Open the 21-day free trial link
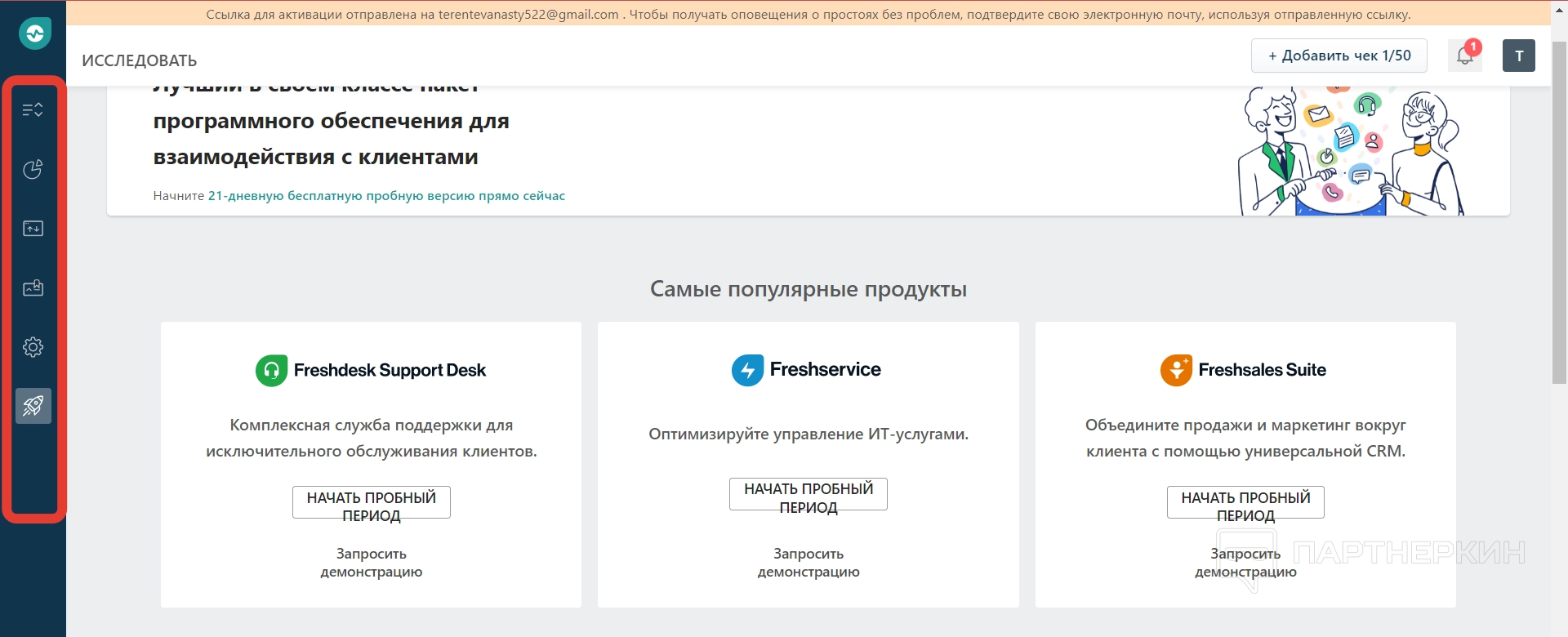The image size is (1568, 637). pos(386,196)
